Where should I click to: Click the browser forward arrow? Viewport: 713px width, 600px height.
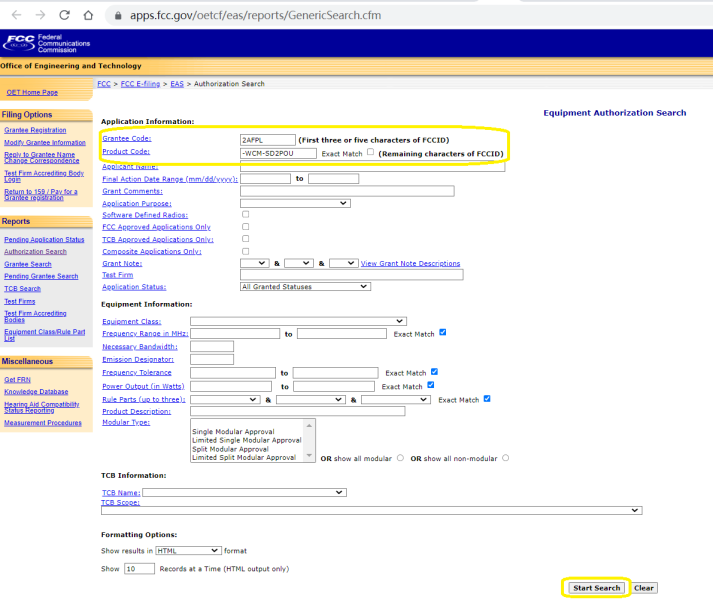[40, 15]
